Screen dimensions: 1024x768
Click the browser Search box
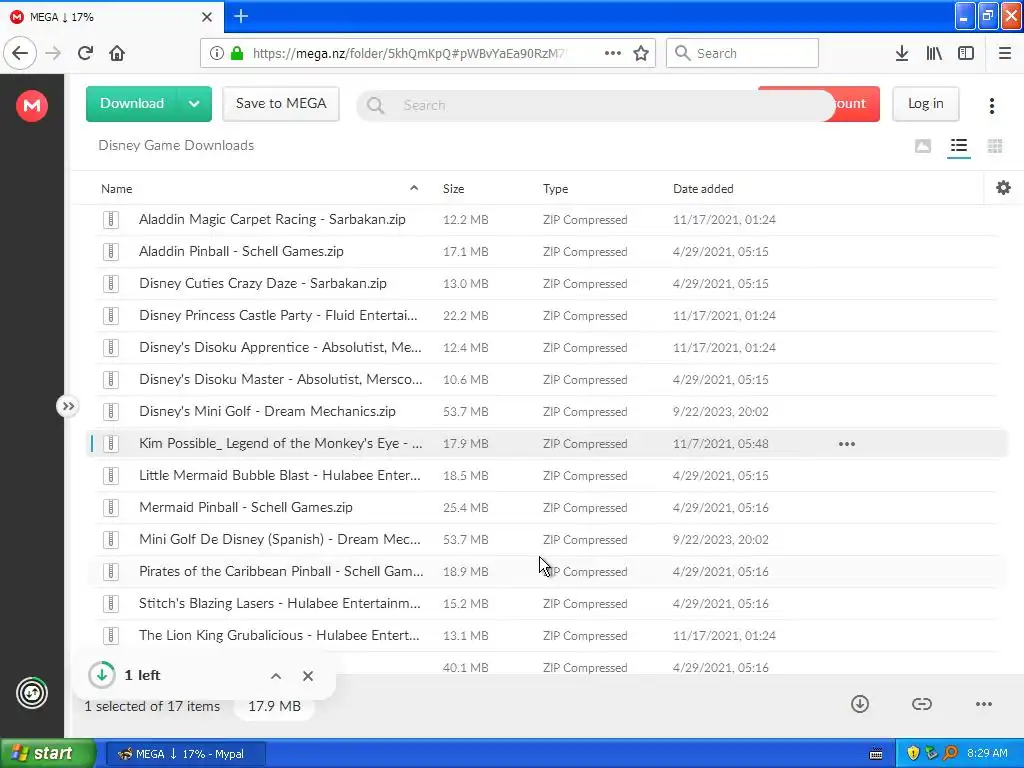tap(742, 53)
